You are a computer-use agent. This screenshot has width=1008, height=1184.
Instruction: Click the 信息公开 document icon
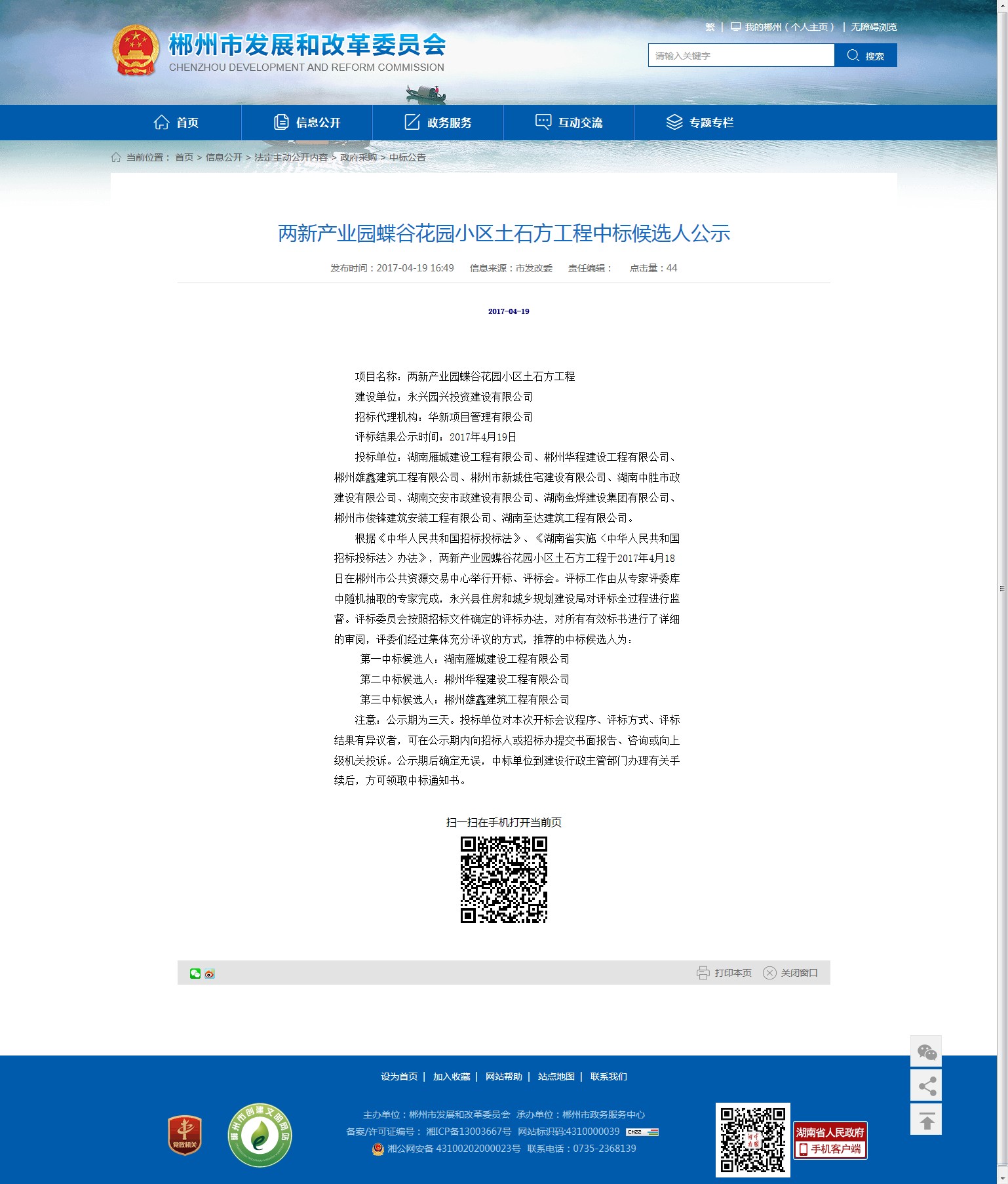(281, 122)
